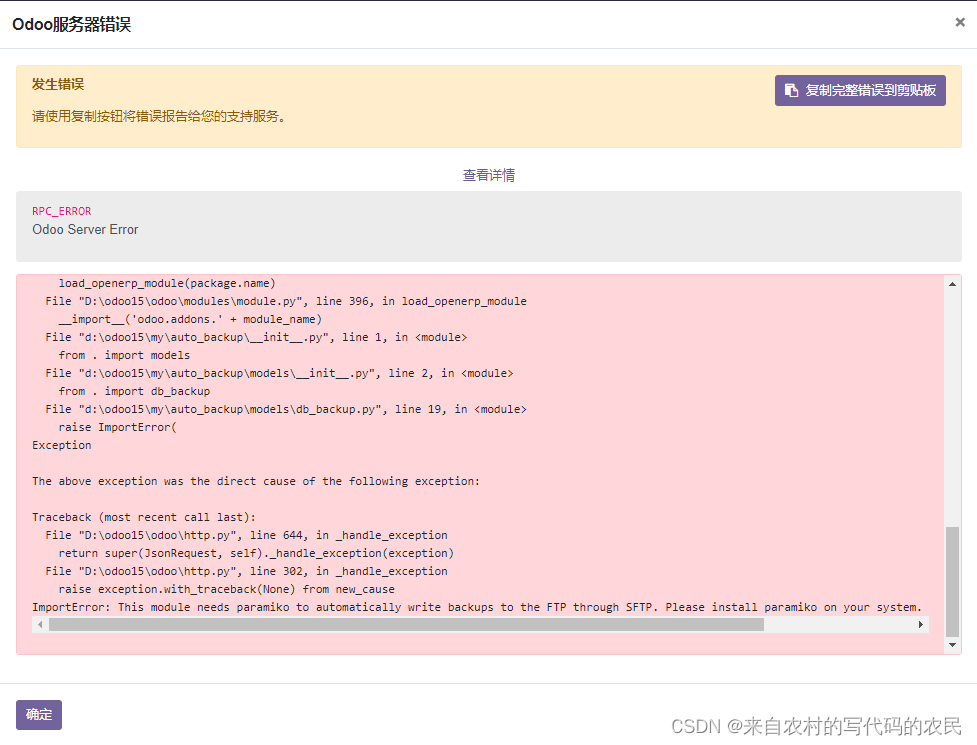The image size is (977, 745).
Task: Click the Odoo服务器错误 dialog title
Action: (70, 22)
